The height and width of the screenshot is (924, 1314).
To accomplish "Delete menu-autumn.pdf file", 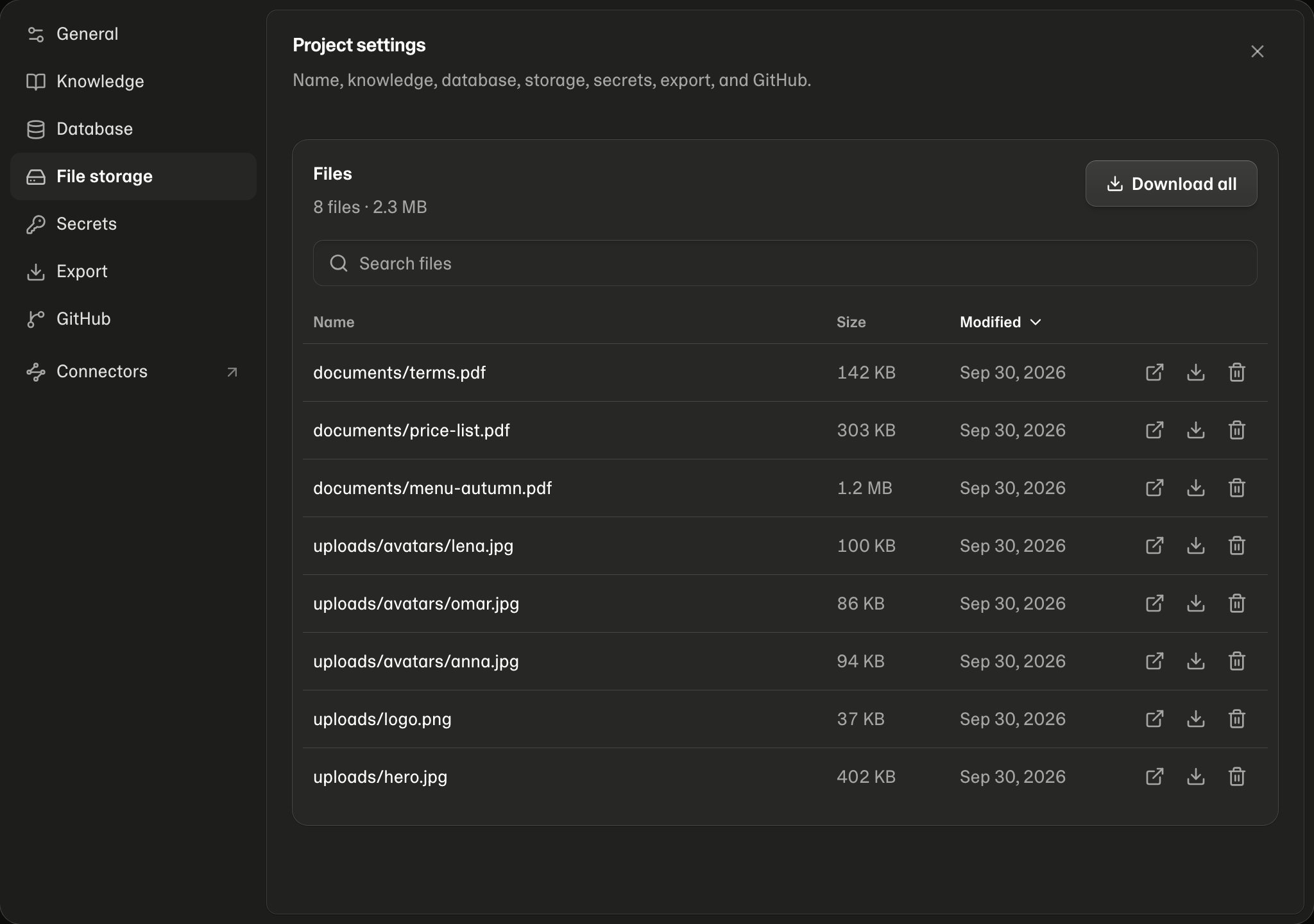I will (x=1236, y=488).
